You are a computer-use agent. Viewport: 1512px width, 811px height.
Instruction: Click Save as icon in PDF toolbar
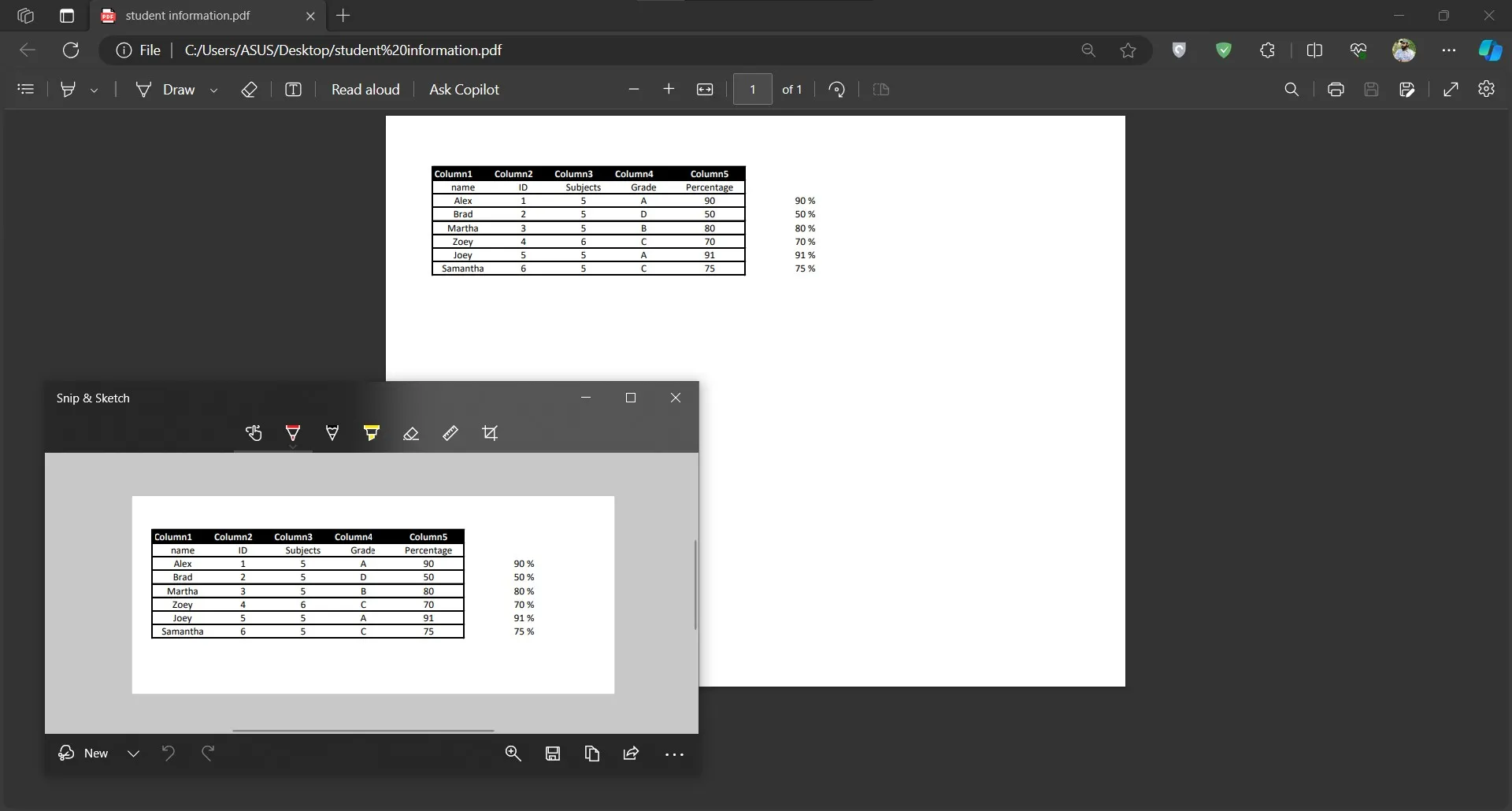click(x=1407, y=90)
